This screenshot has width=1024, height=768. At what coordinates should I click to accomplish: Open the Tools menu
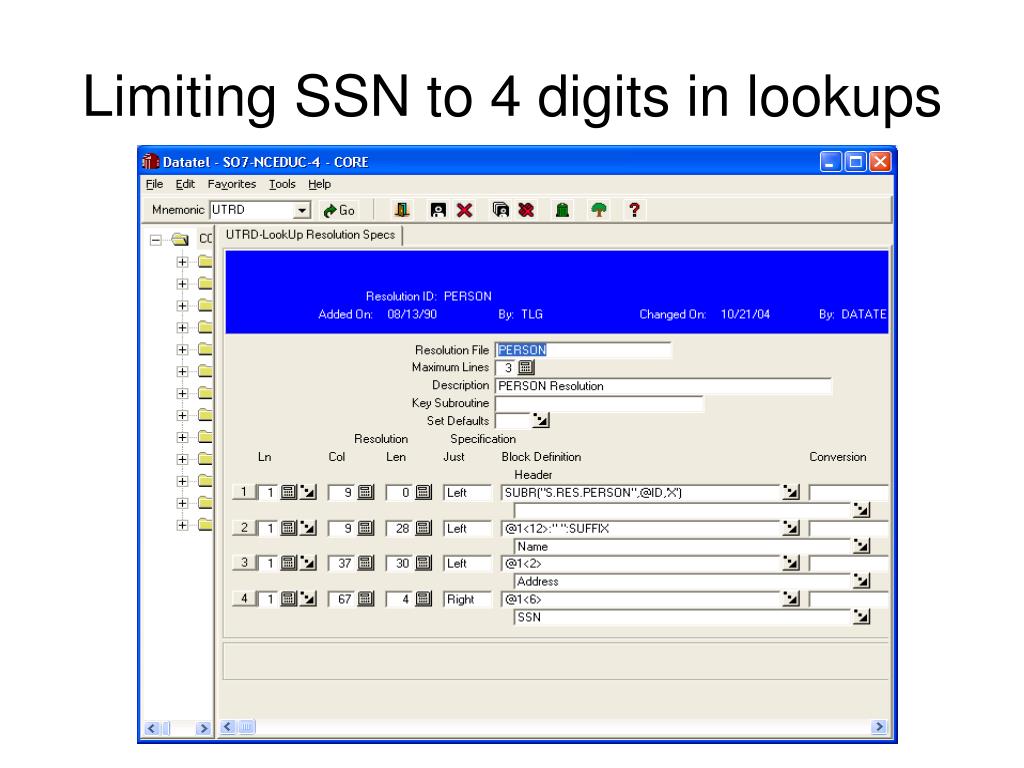tap(282, 184)
